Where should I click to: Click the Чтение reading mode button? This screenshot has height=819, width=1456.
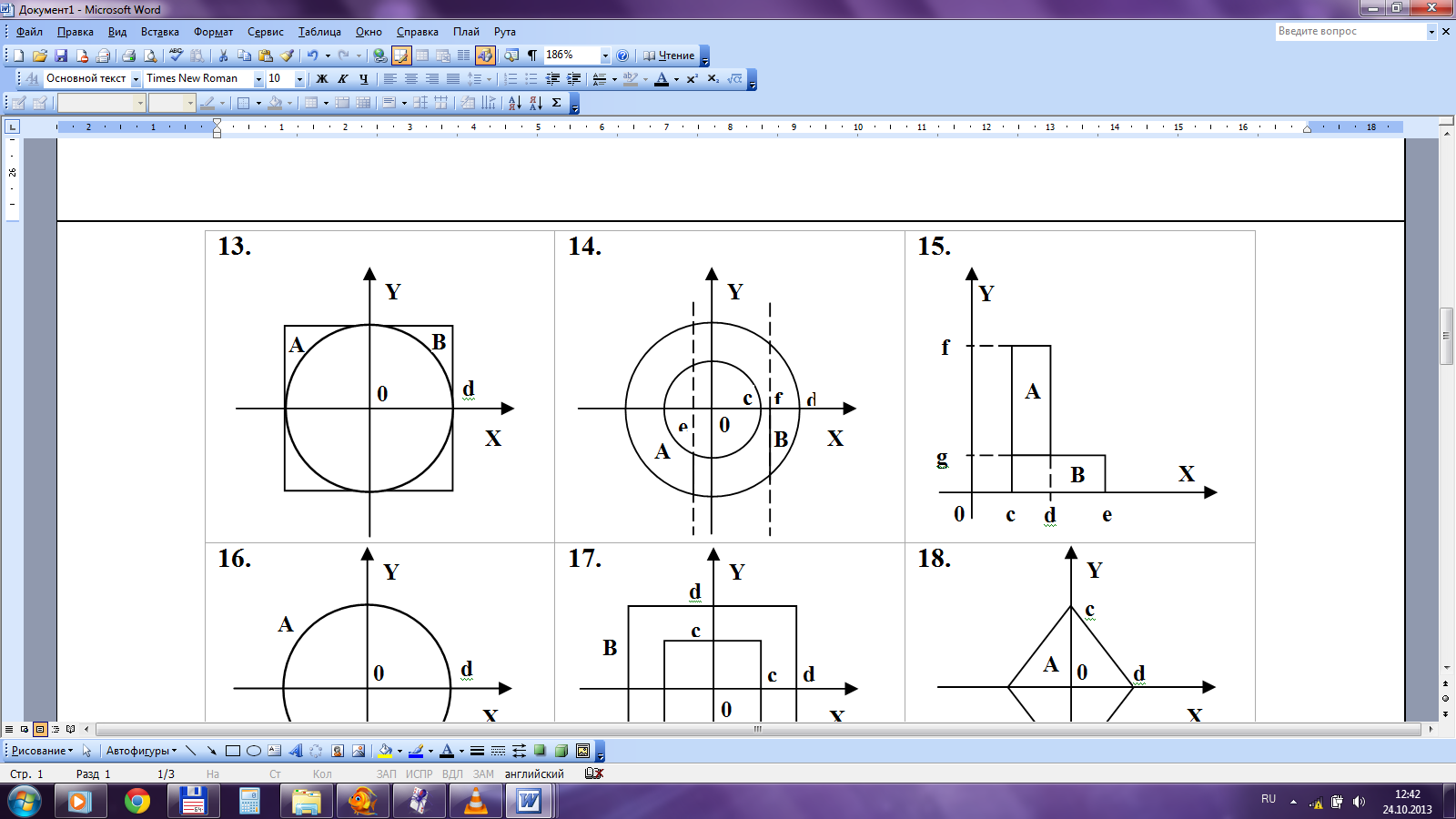[669, 56]
